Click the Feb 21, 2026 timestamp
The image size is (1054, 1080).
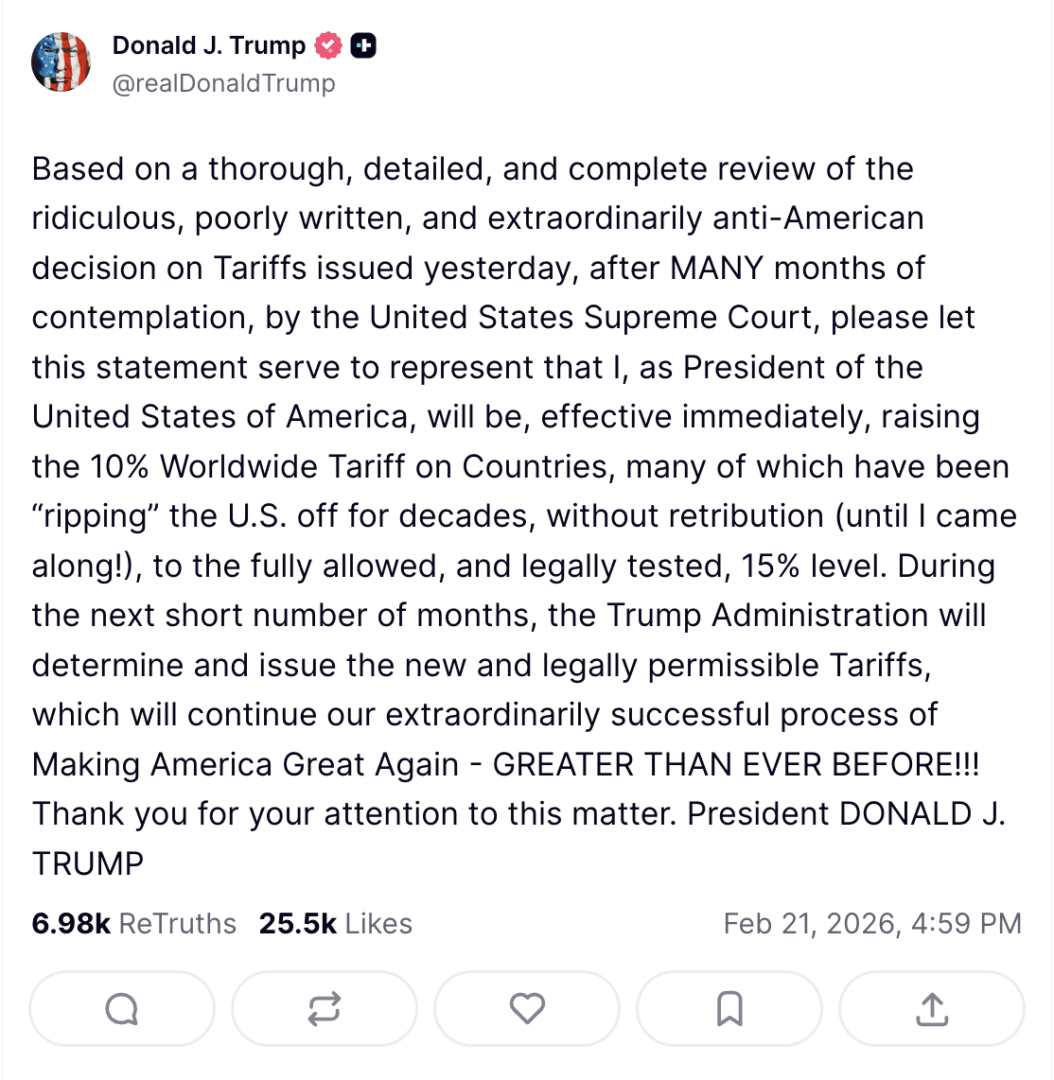[x=872, y=923]
